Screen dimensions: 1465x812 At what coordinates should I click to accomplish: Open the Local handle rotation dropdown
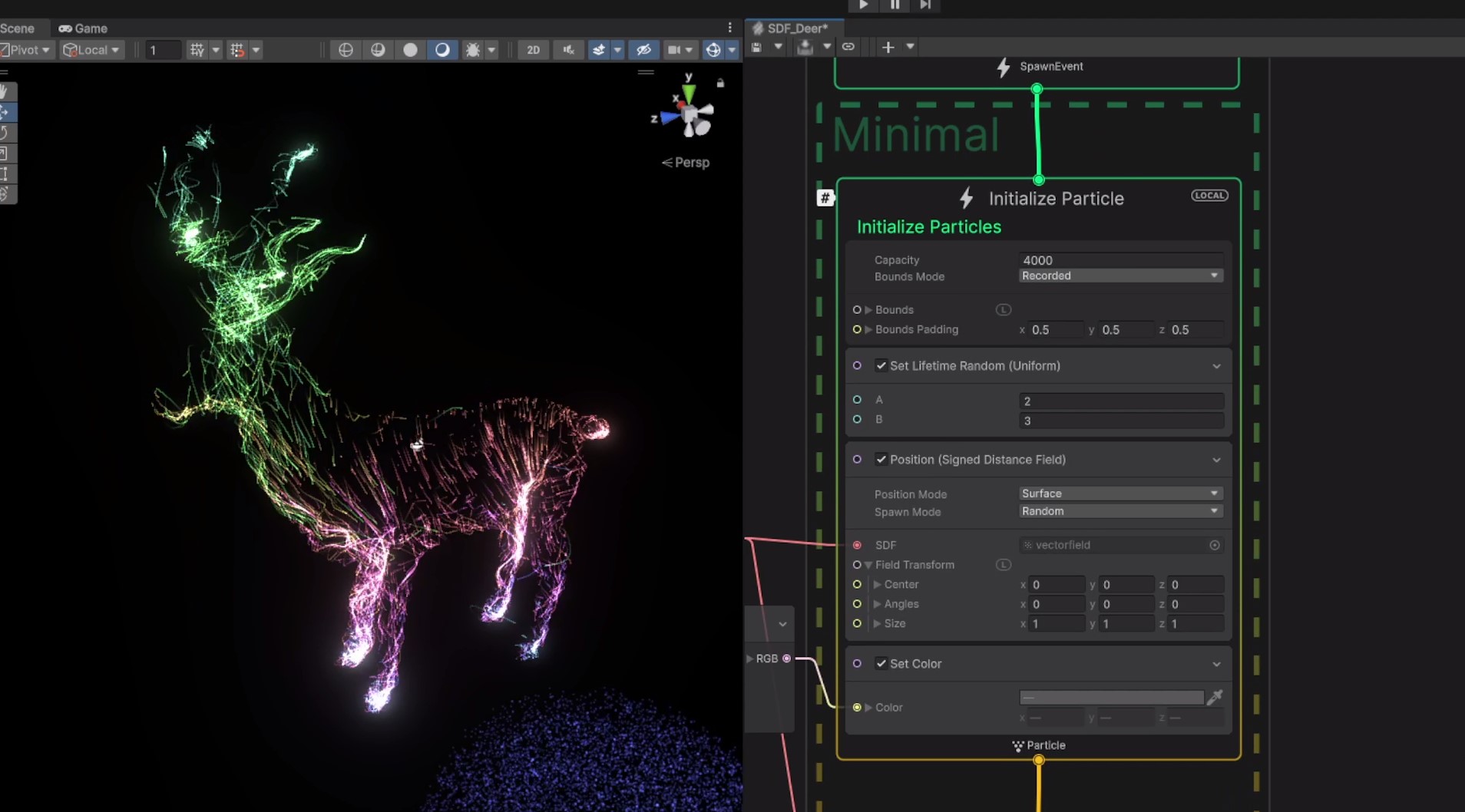[91, 50]
